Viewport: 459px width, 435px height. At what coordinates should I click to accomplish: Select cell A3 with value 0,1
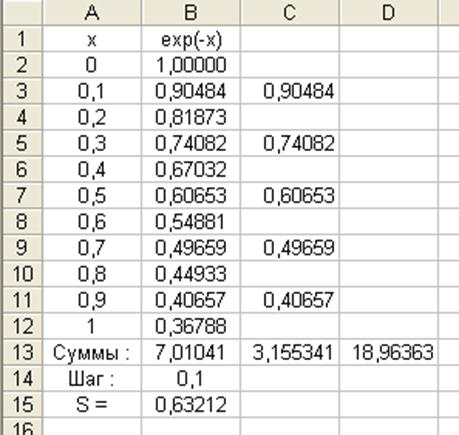92,91
